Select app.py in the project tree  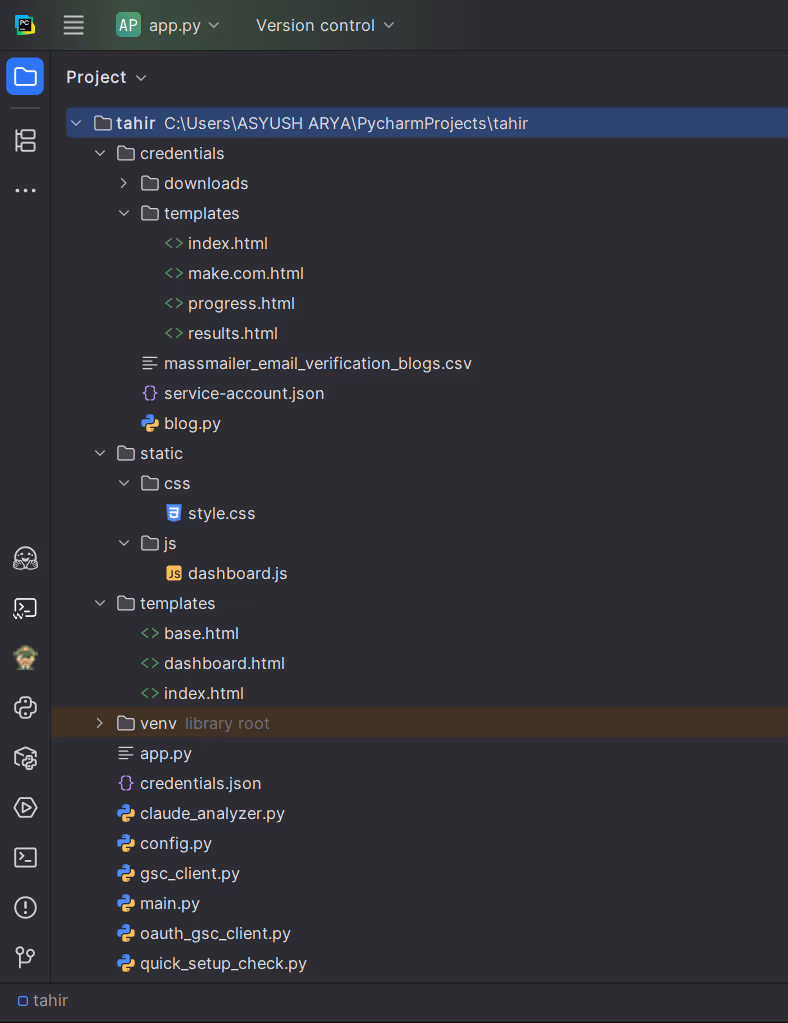coord(166,754)
